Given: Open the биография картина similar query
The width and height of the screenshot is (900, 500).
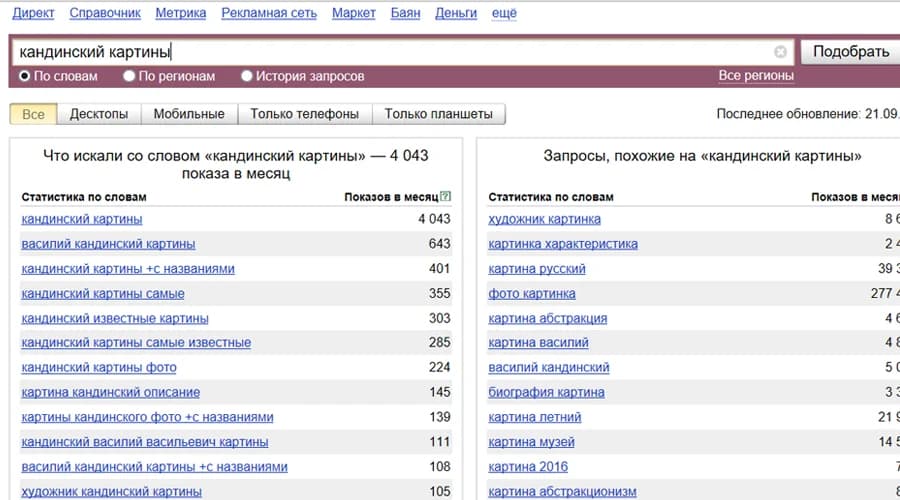Looking at the screenshot, I should (x=546, y=392).
